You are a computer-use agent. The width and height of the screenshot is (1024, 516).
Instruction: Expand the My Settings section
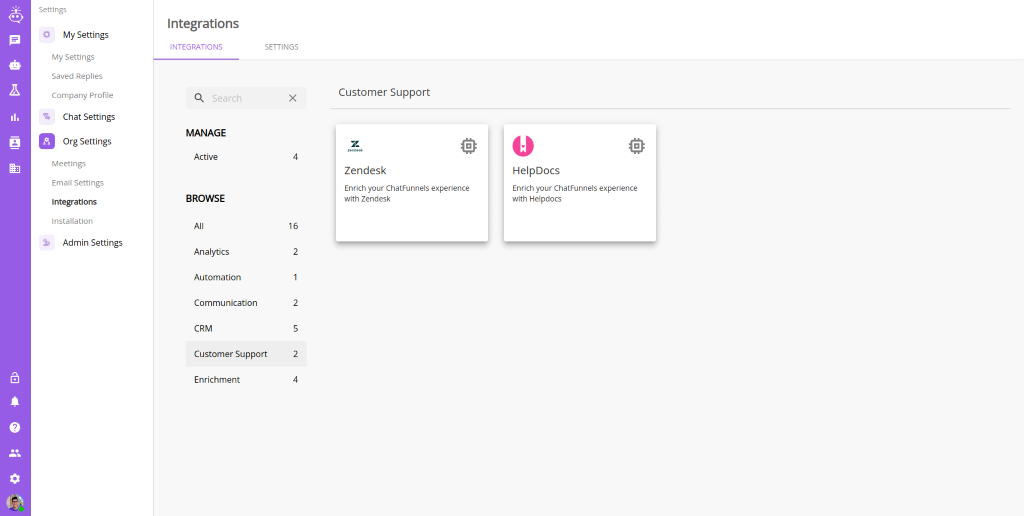(x=86, y=35)
